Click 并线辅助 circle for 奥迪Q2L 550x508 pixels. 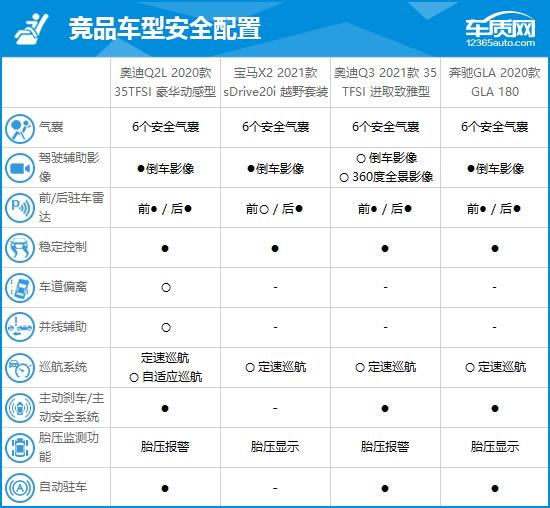[x=166, y=328]
